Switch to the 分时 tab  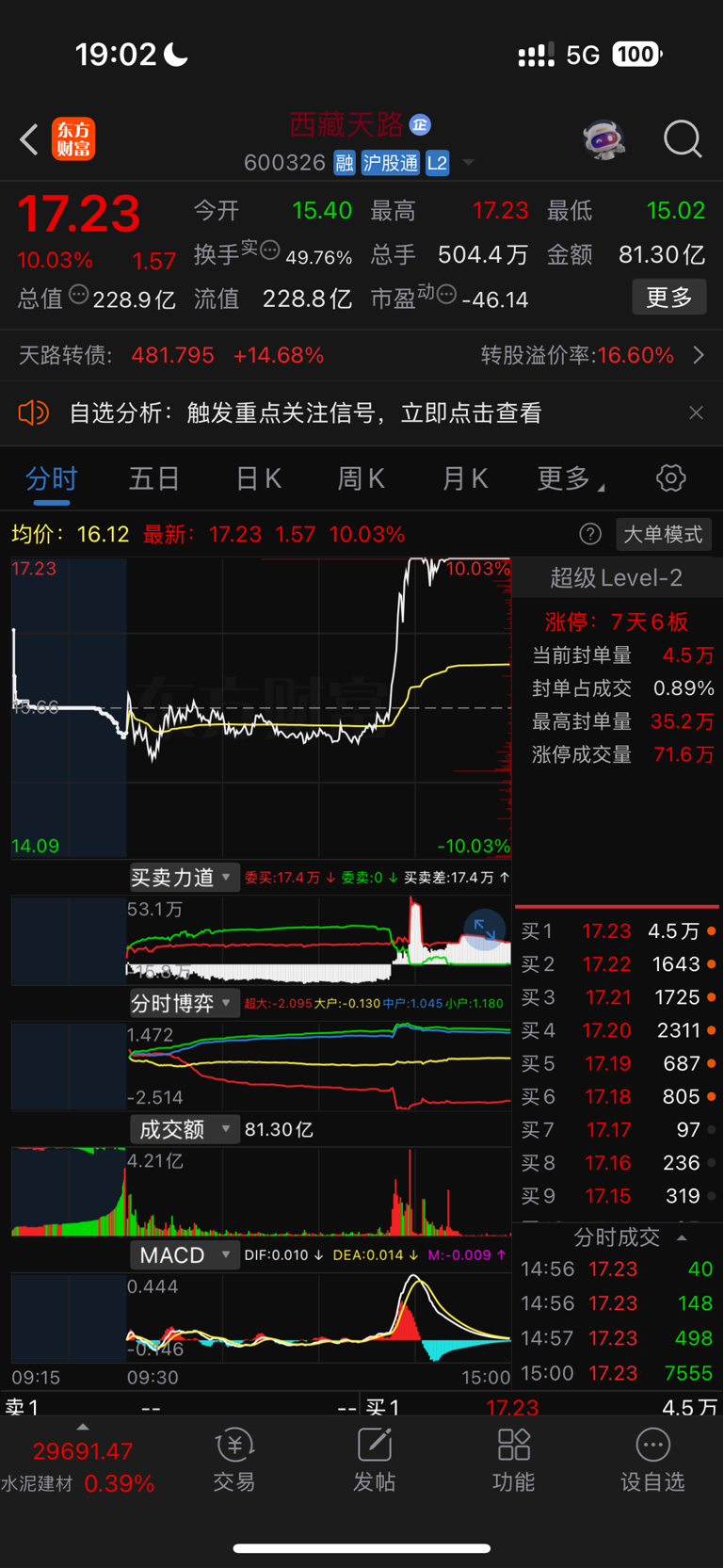click(x=52, y=478)
